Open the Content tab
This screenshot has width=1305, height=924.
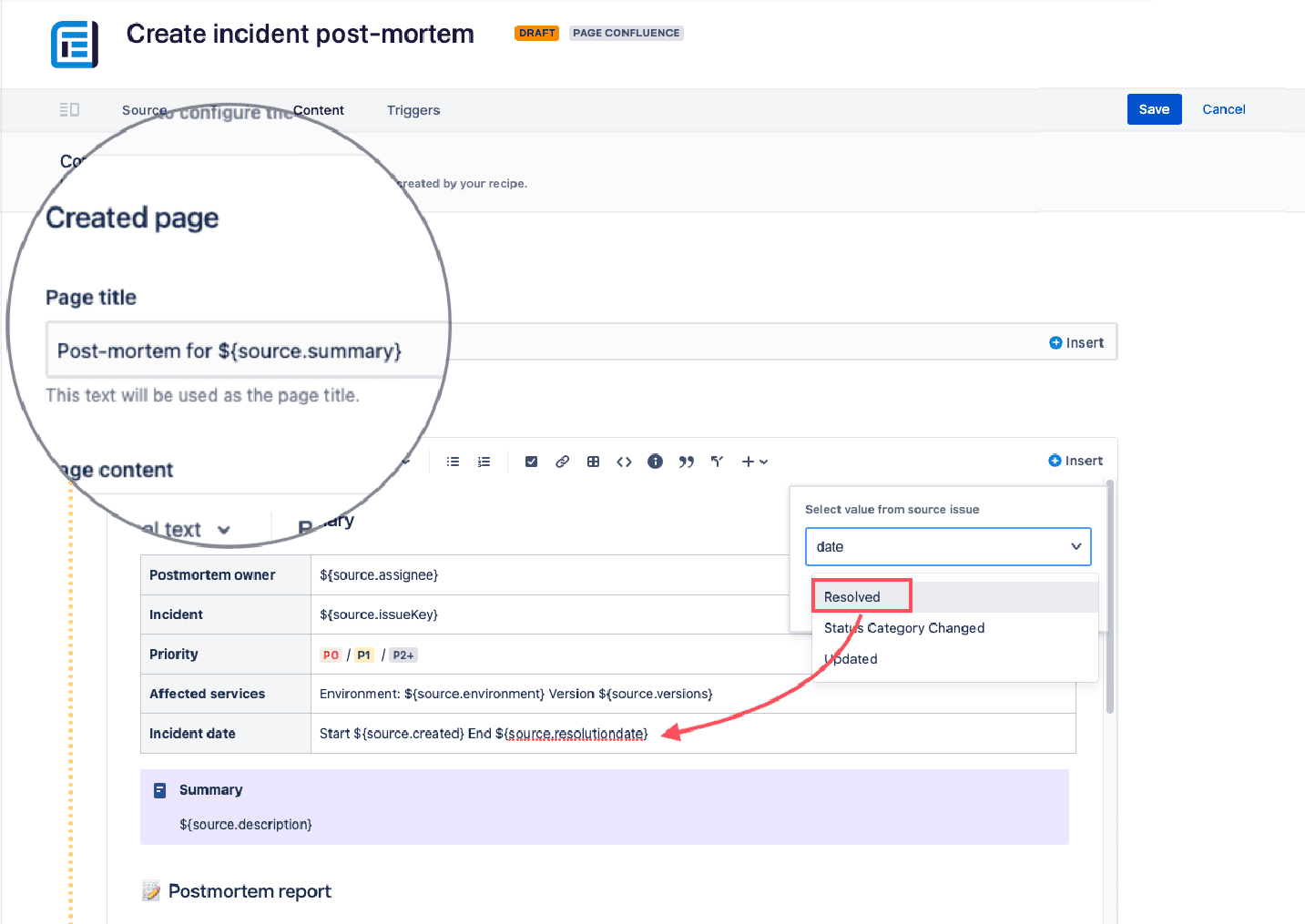tap(318, 110)
